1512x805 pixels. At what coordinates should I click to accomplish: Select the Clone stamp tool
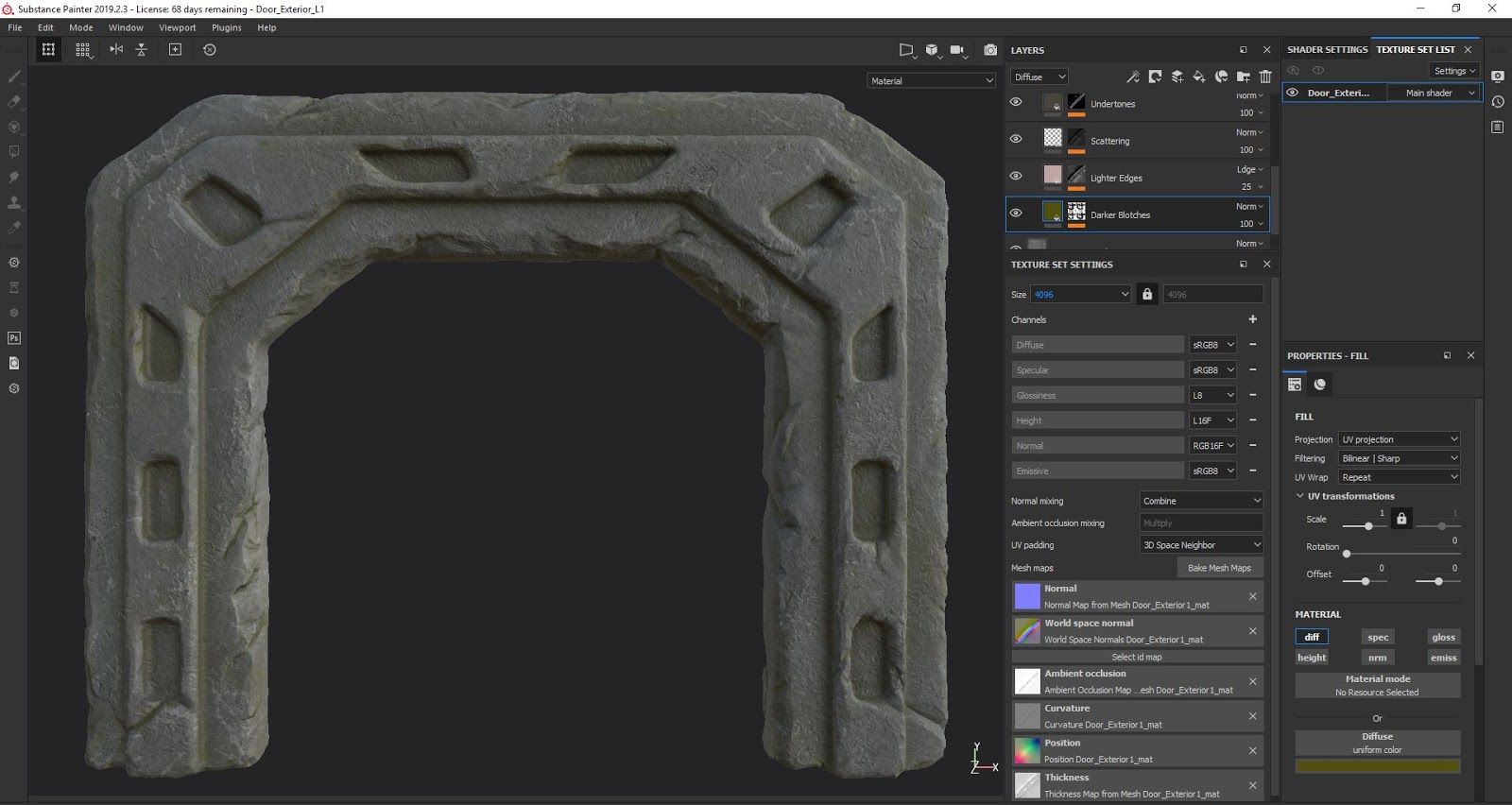(x=14, y=202)
